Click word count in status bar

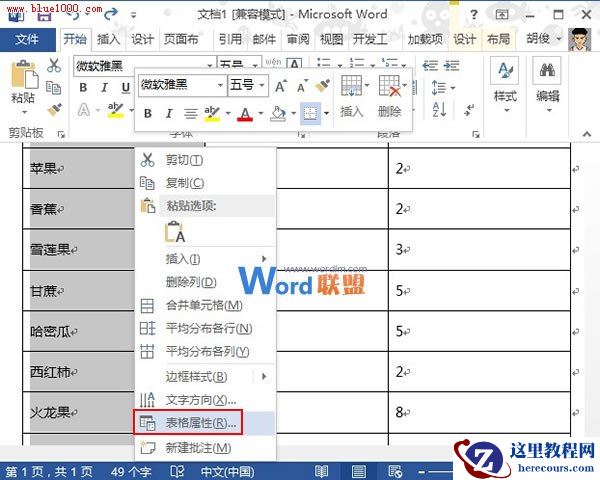pos(131,472)
